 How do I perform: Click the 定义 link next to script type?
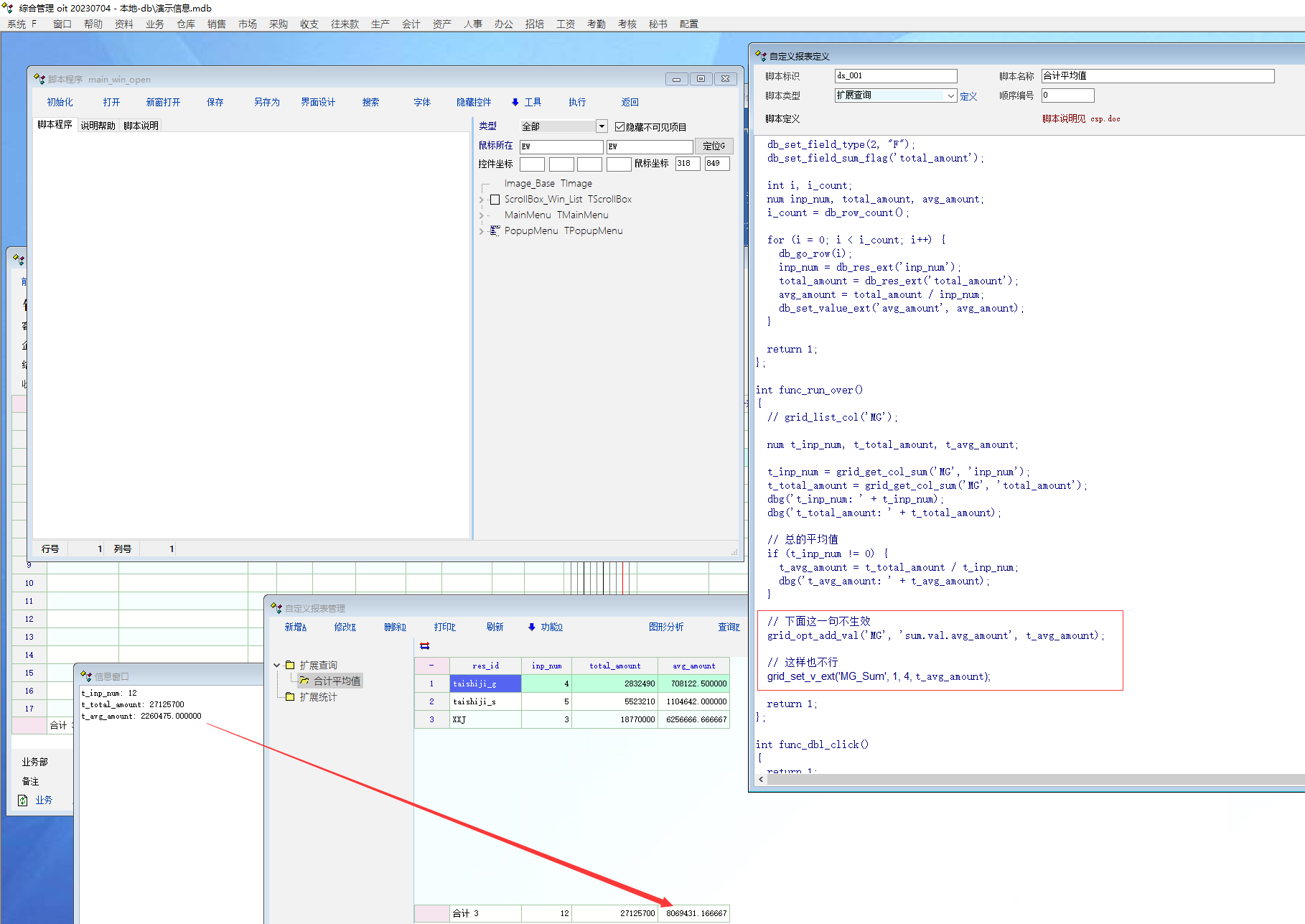tap(968, 96)
